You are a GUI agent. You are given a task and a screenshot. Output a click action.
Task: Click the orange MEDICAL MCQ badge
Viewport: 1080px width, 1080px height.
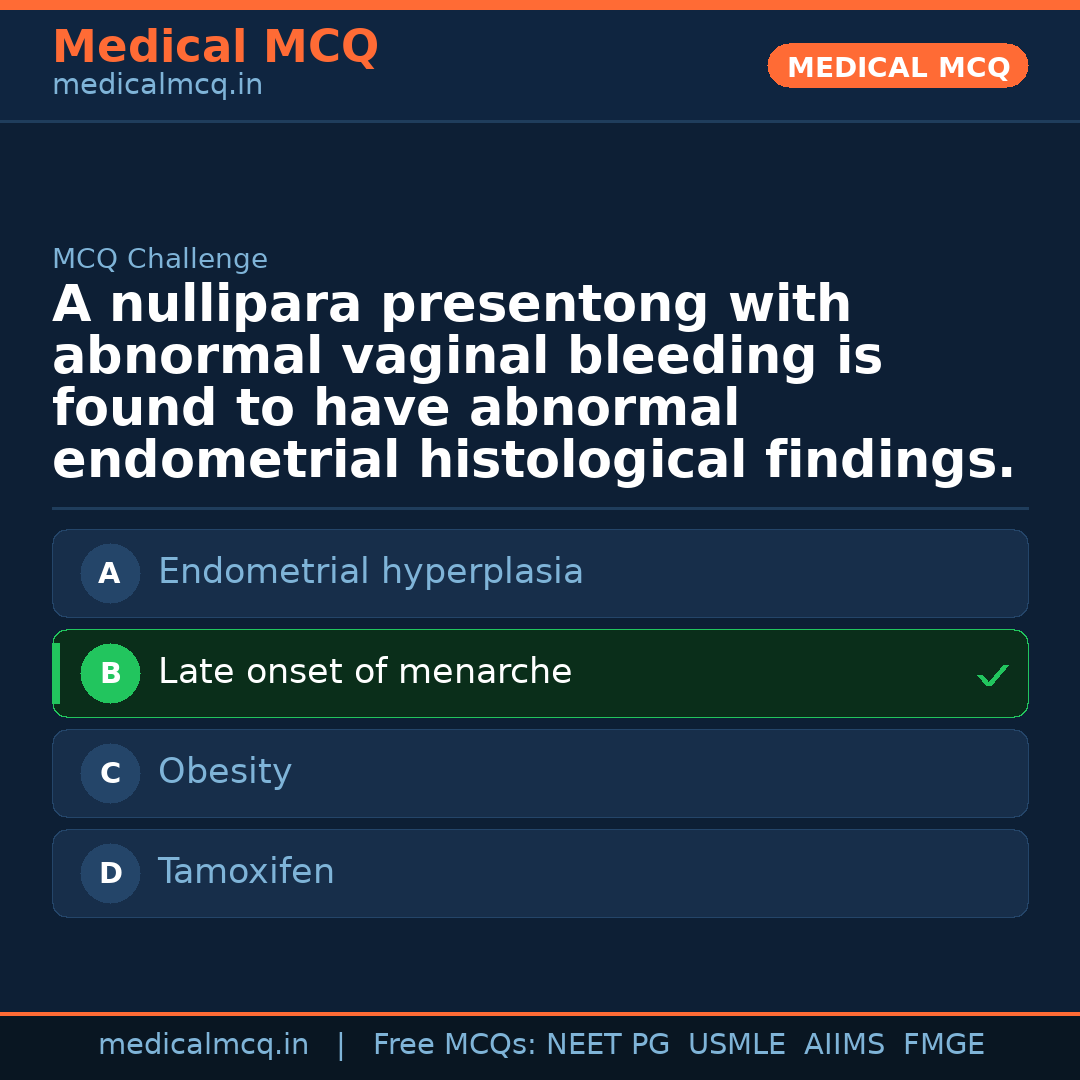coord(897,66)
